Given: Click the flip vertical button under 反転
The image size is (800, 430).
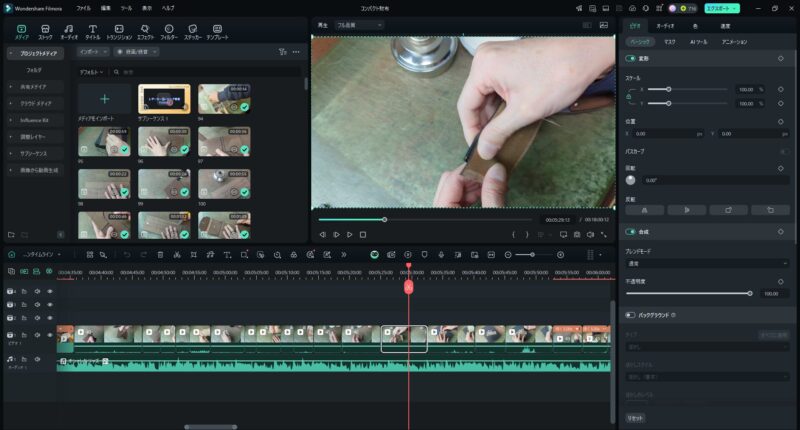Looking at the screenshot, I should pyautogui.click(x=687, y=210).
